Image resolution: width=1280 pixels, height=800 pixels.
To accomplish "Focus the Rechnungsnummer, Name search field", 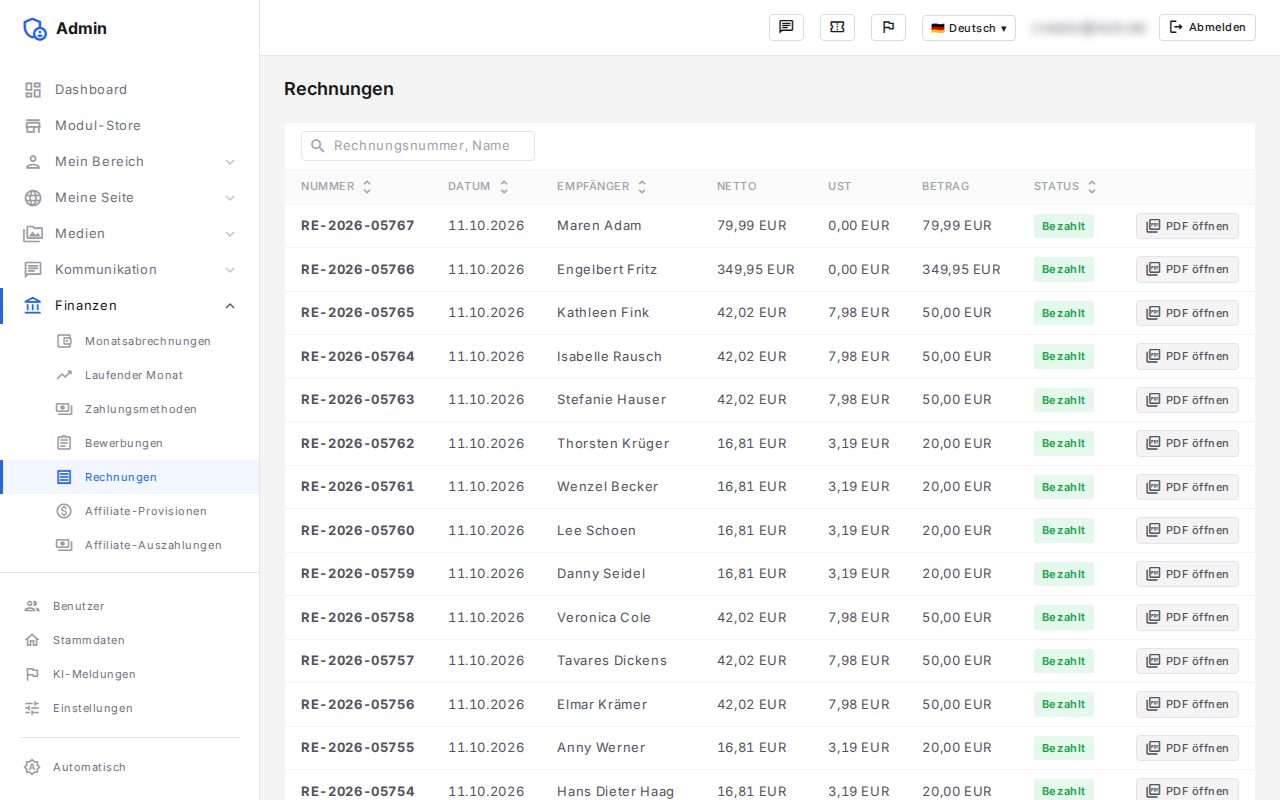I will (418, 146).
